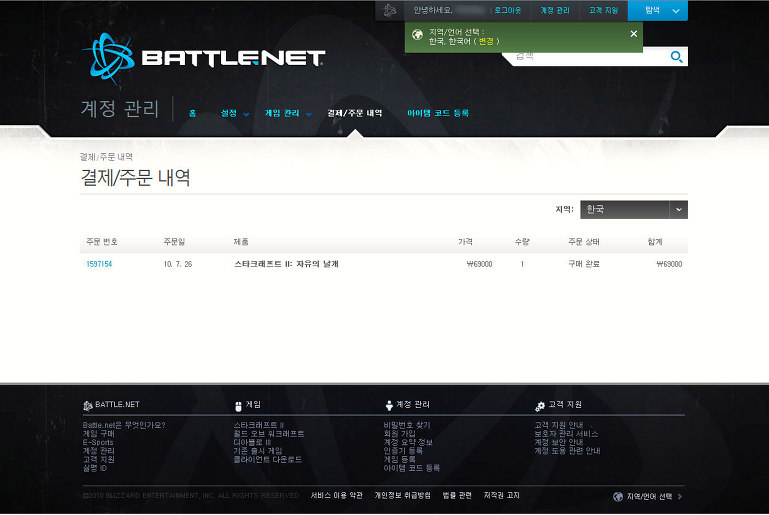Click 로그아웃 in the top bar
The height and width of the screenshot is (515, 769).
pyautogui.click(x=508, y=10)
